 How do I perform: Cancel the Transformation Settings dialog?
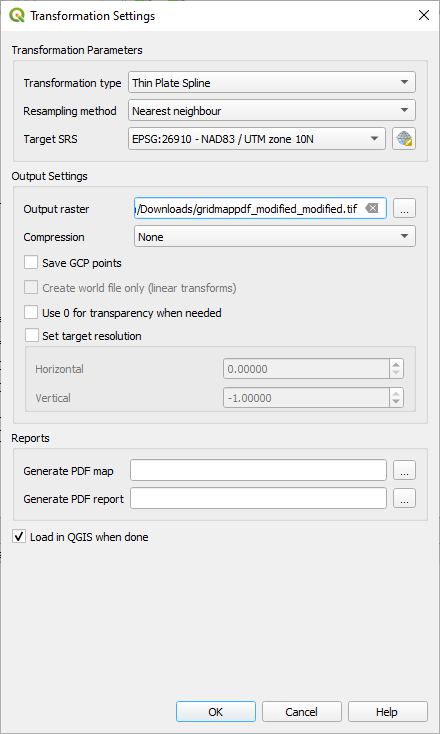click(301, 712)
